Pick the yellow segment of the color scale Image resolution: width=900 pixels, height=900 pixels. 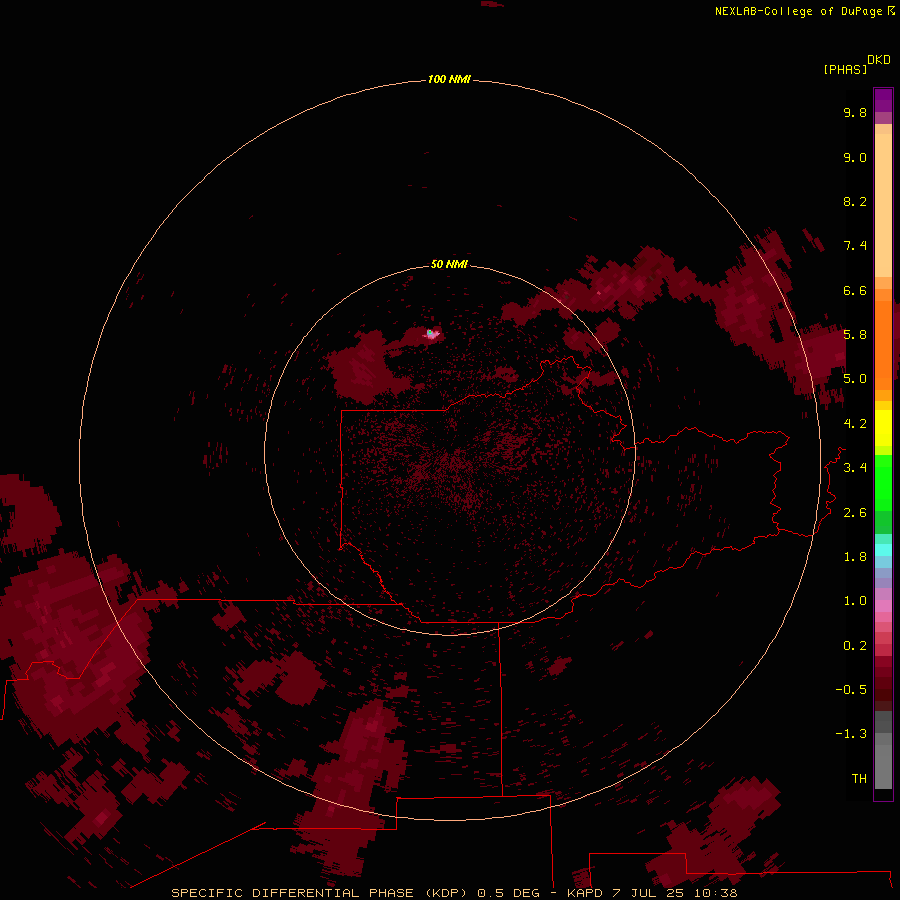click(883, 428)
